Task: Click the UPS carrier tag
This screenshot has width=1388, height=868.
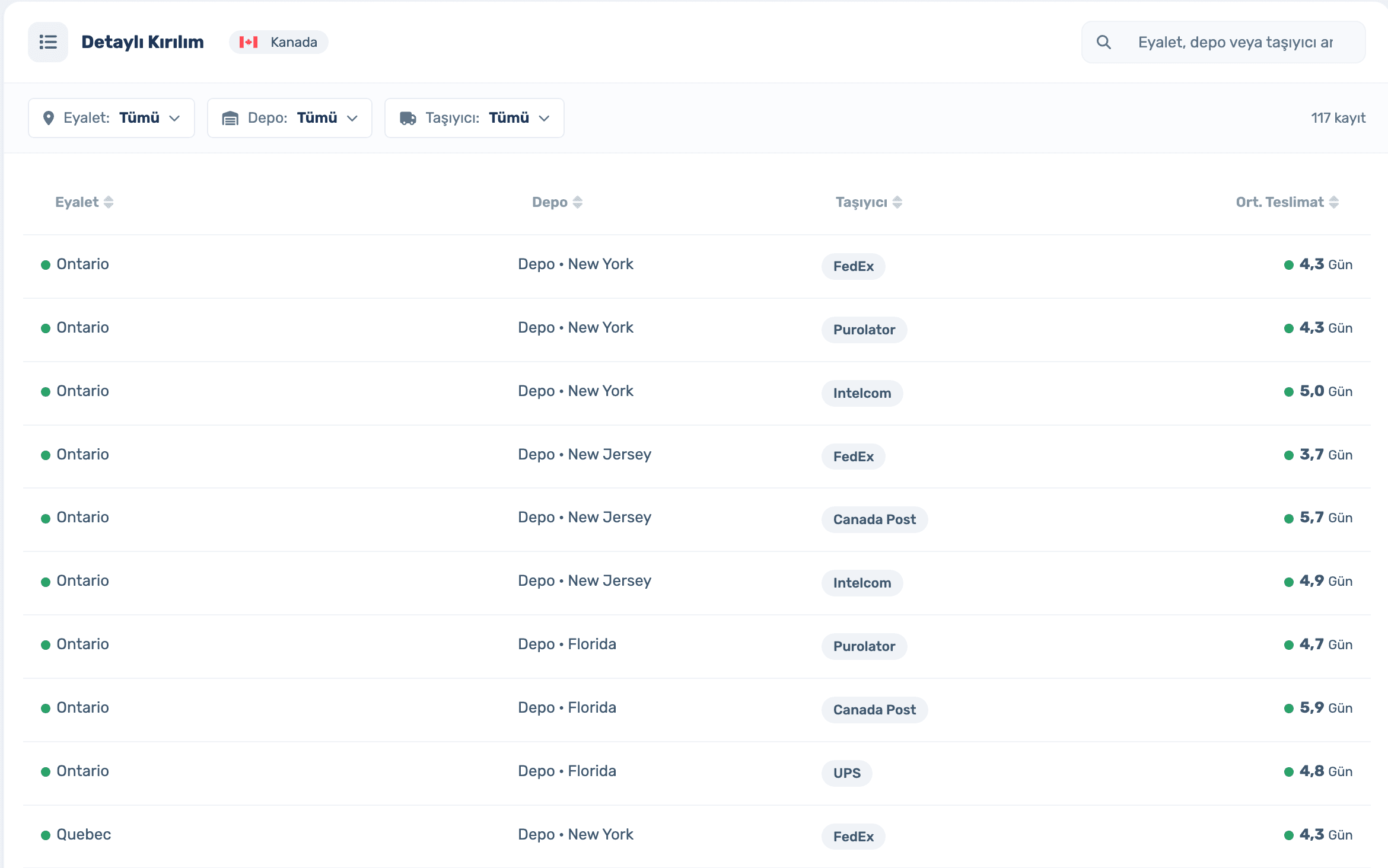Action: pyautogui.click(x=846, y=773)
